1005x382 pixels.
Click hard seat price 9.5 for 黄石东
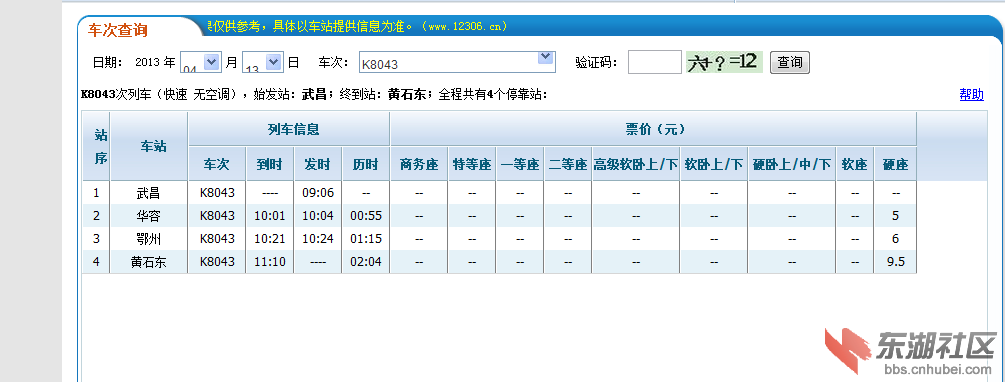[x=895, y=262]
